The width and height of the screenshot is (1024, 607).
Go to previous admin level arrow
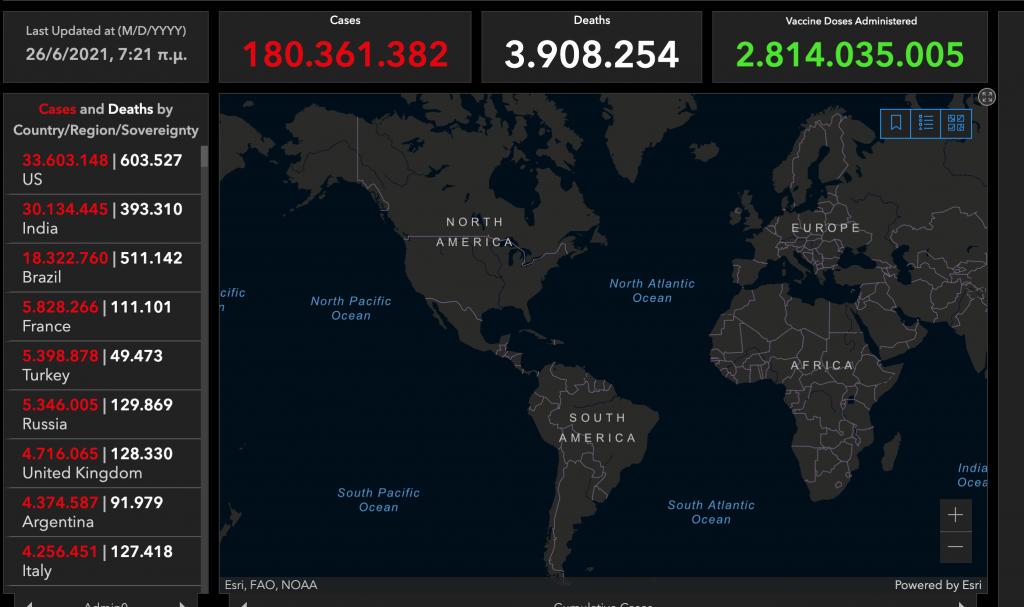point(29,603)
